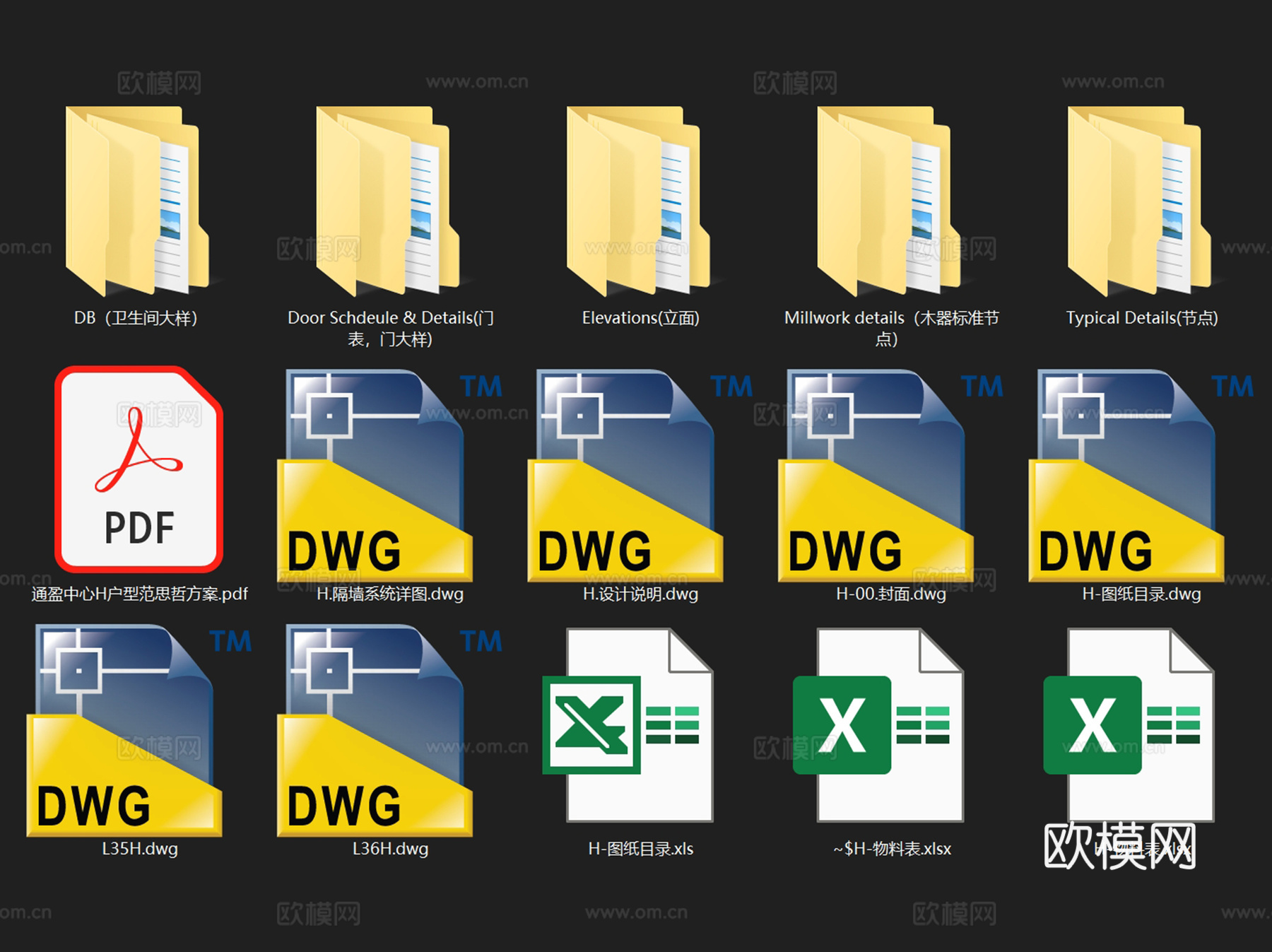Viewport: 1272px width, 952px height.
Task: Select the Excel icon for H-图纸目录.xls
Action: pyautogui.click(x=628, y=725)
